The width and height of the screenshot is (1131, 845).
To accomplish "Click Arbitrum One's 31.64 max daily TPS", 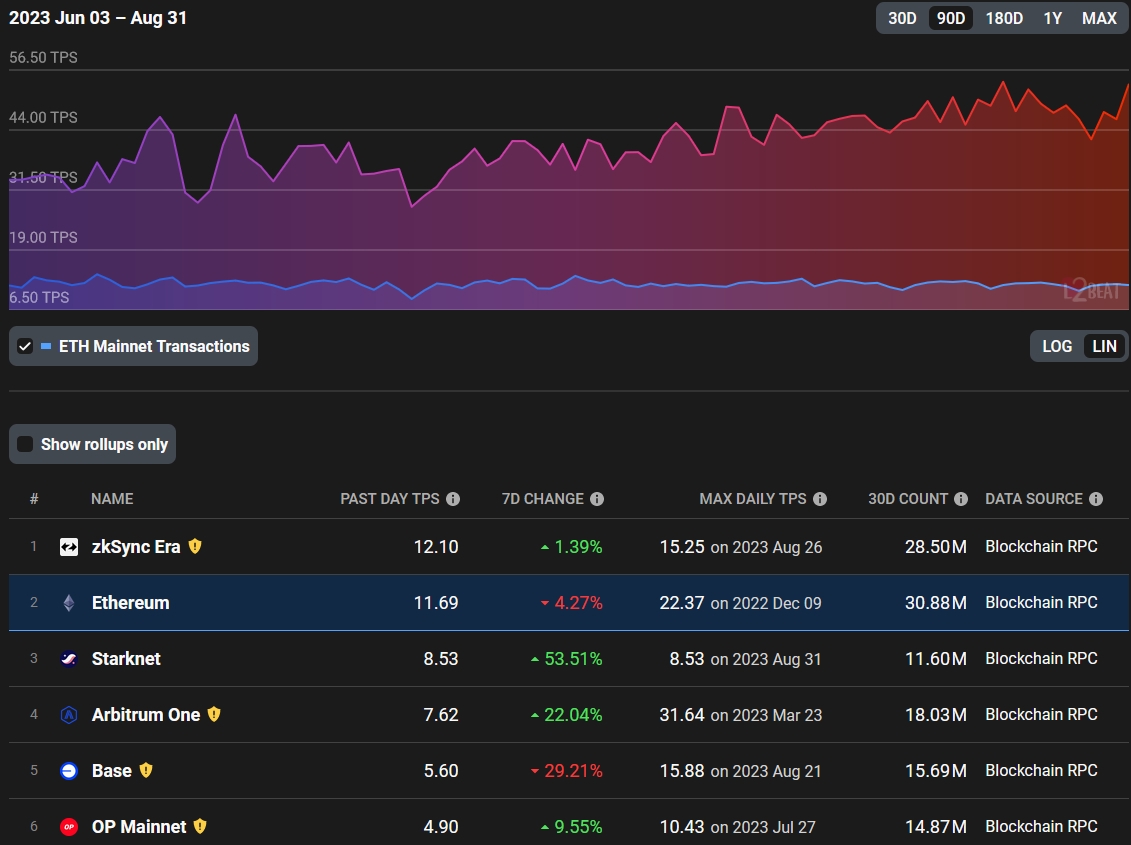I will (682, 715).
